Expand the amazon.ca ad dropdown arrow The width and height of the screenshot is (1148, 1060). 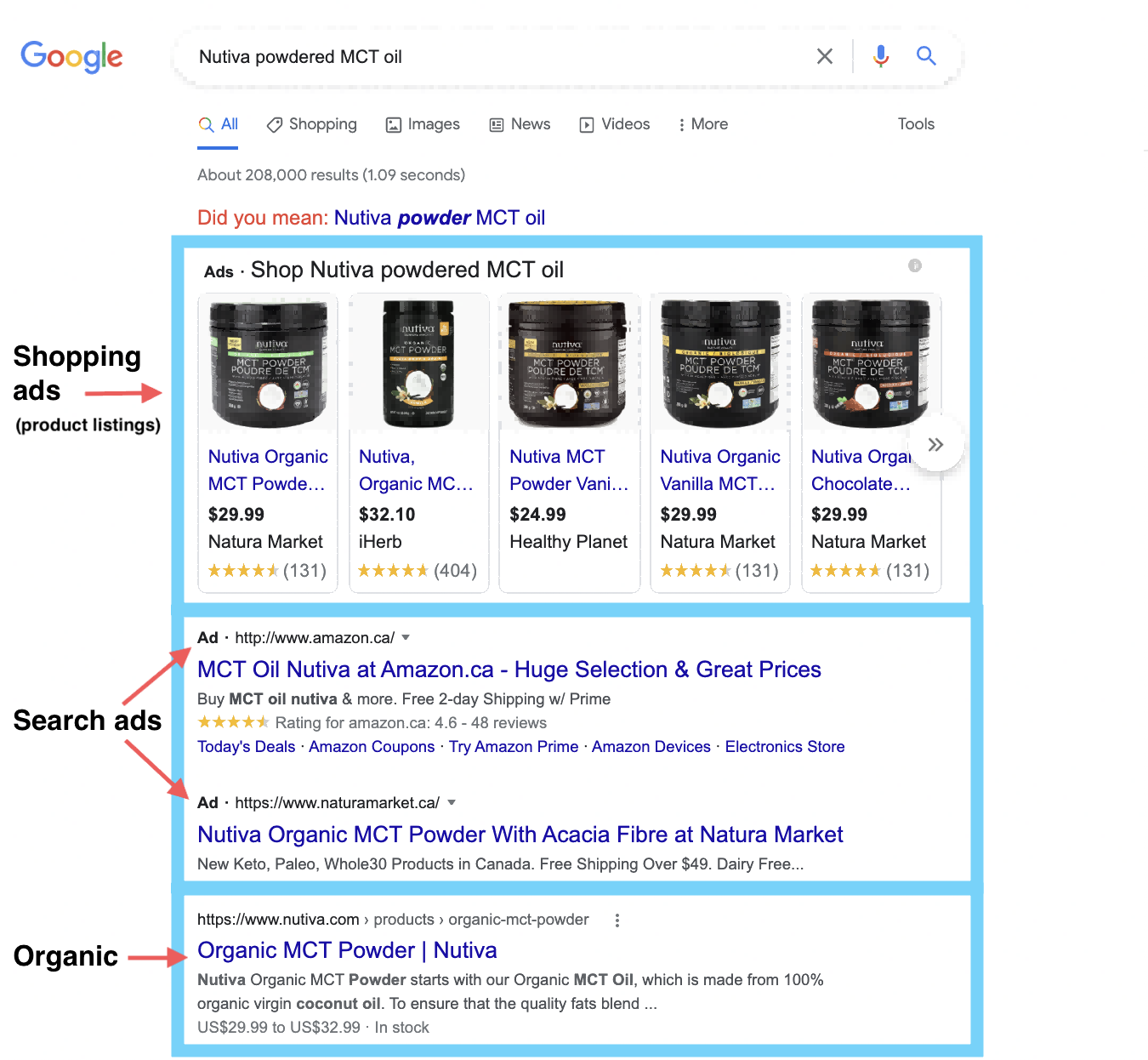pyautogui.click(x=406, y=637)
